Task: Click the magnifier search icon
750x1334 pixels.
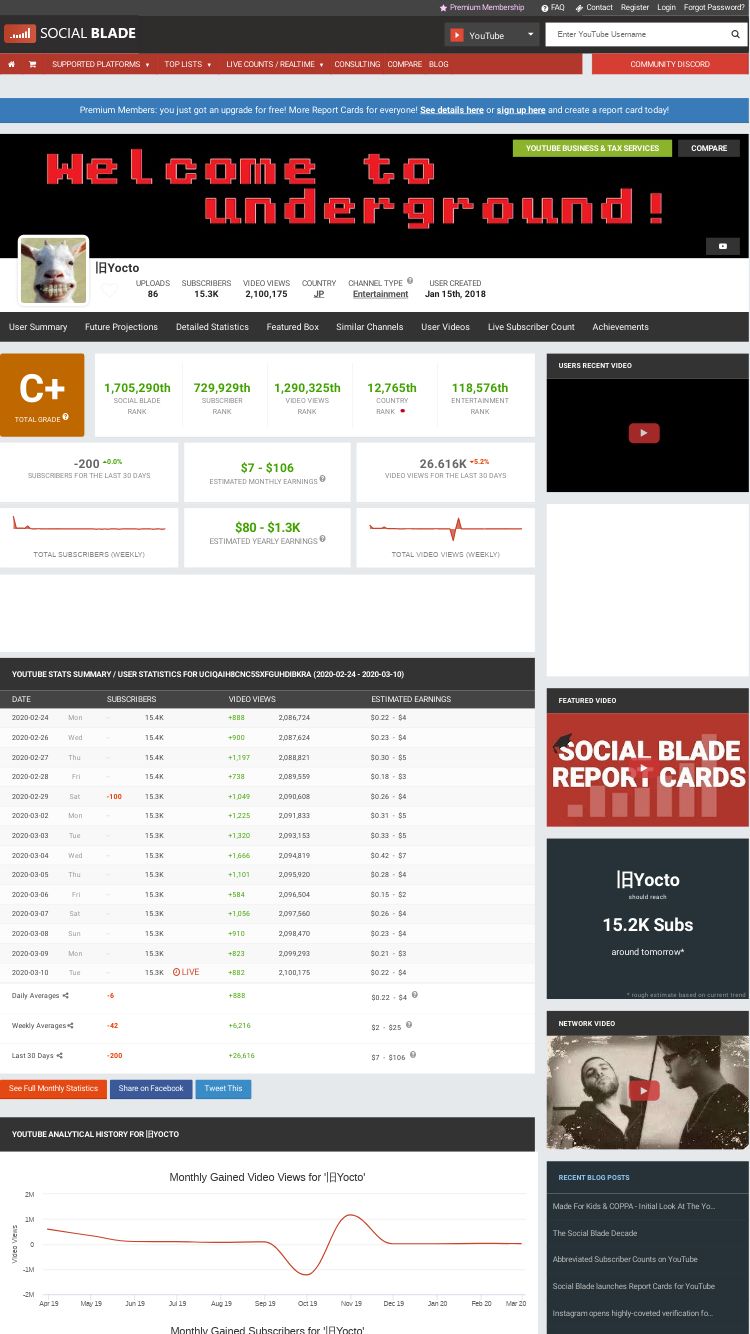Action: pos(736,34)
